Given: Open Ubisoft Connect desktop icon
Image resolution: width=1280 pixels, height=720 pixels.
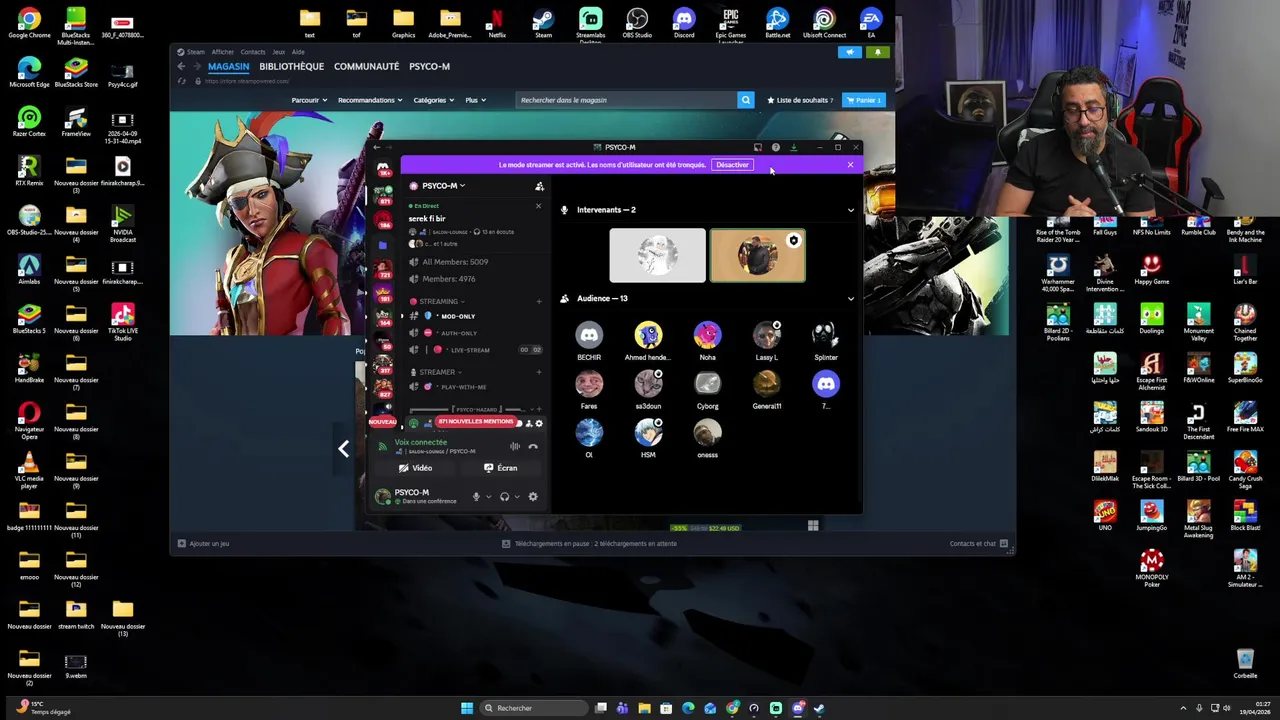Looking at the screenshot, I should [824, 22].
